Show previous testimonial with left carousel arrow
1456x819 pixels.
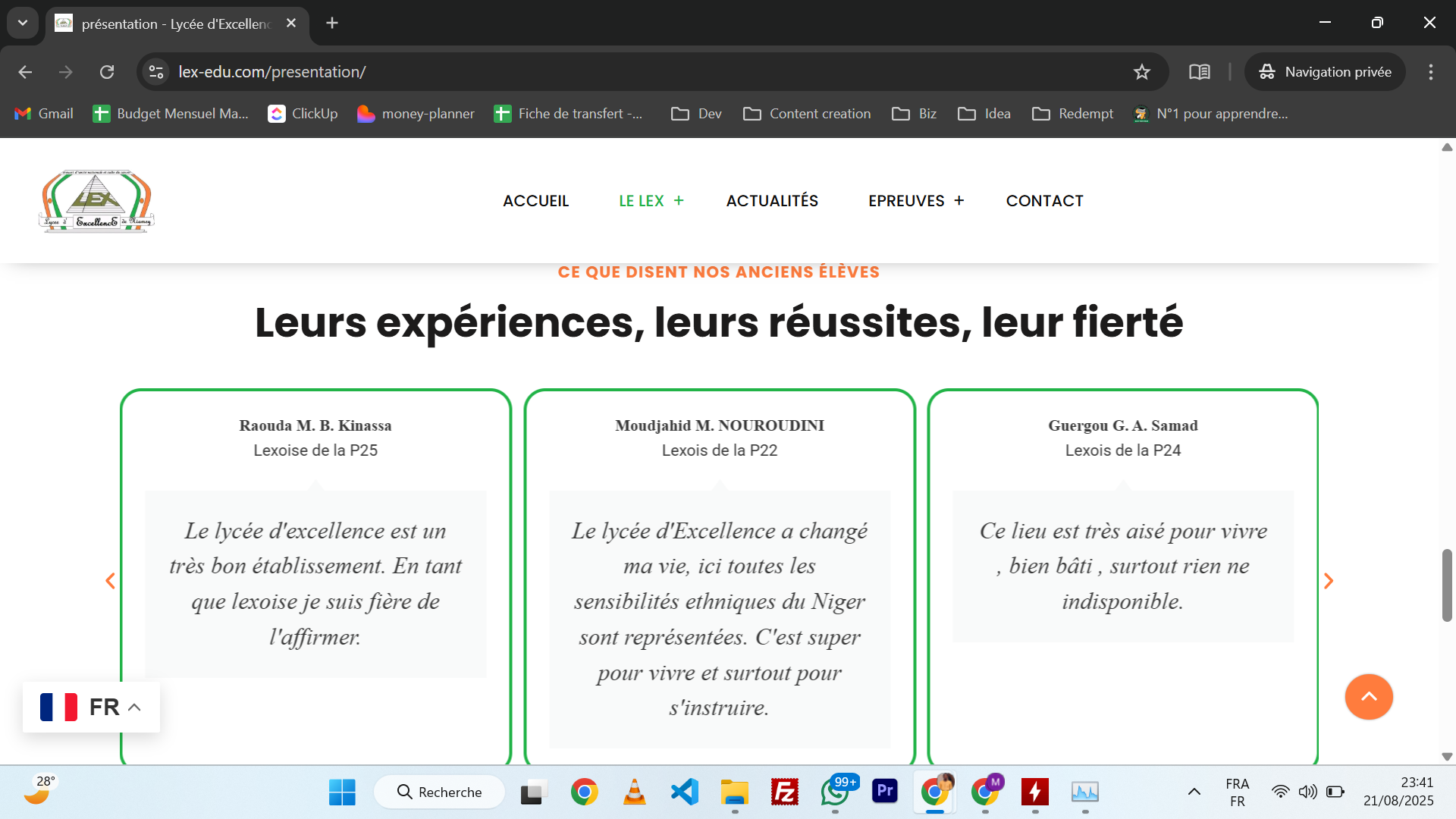[110, 581]
